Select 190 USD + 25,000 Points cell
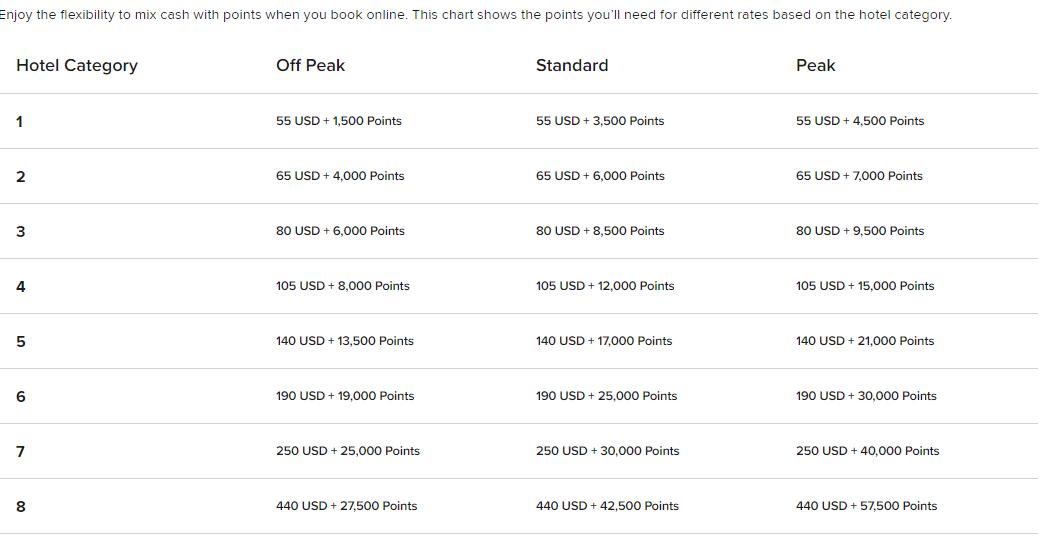 click(607, 396)
